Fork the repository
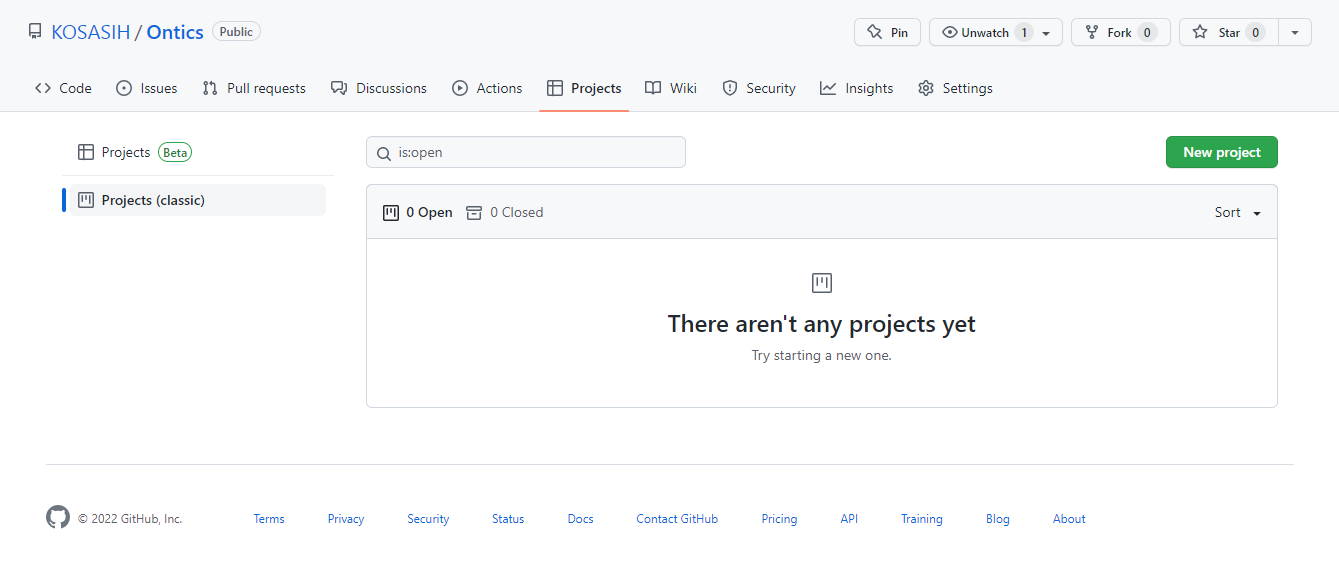Screen dimensions: 1339x563 coord(1120,32)
